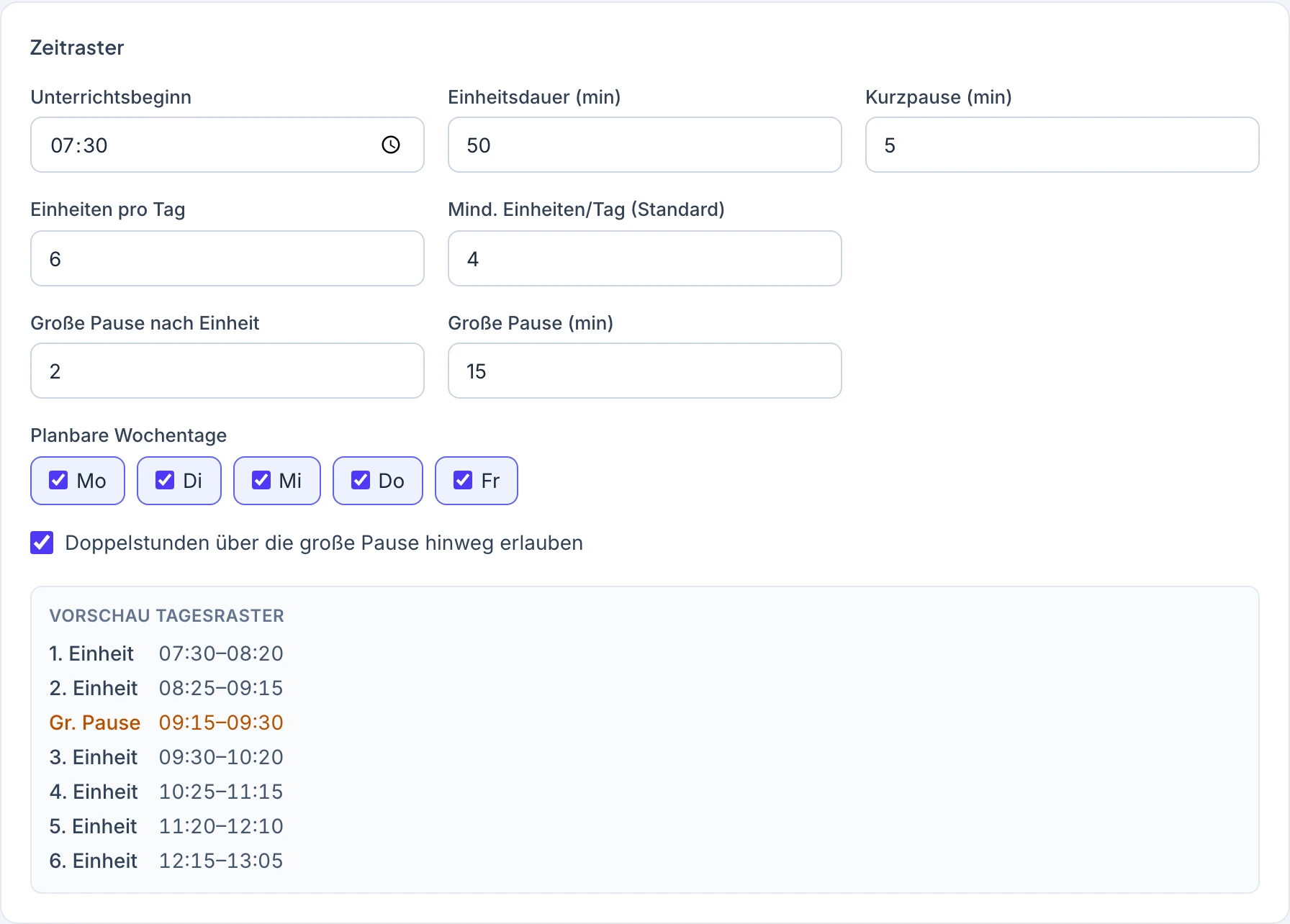Toggle the Do weekday checkbox

361,480
